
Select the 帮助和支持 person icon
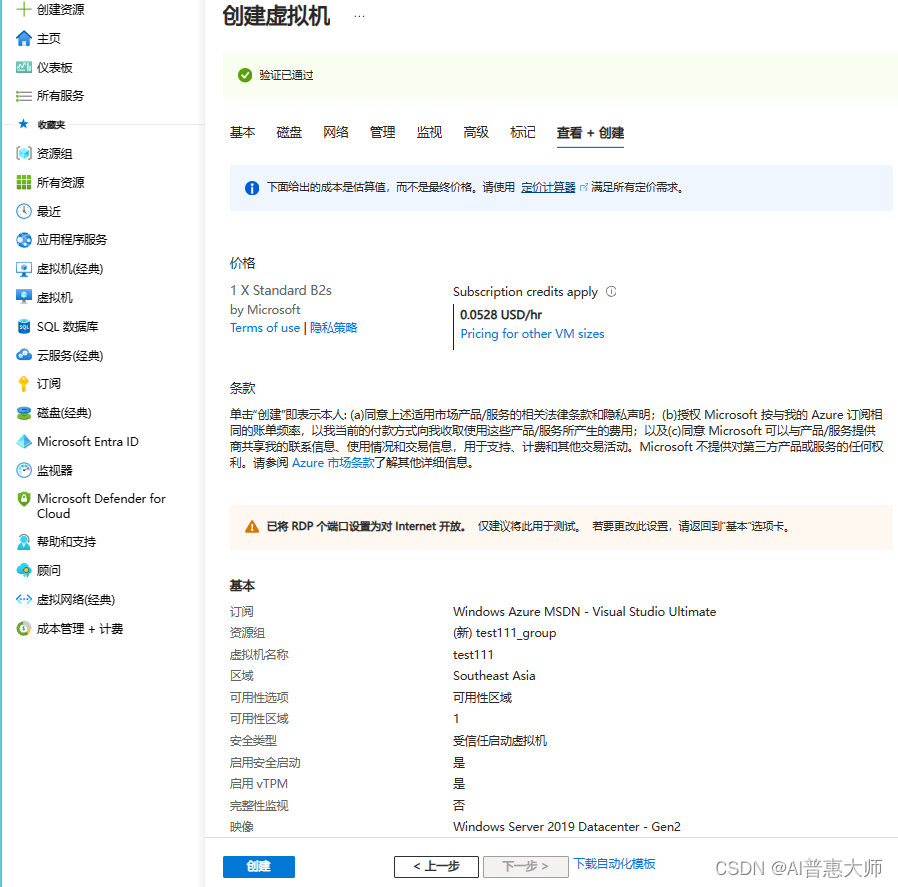[23, 542]
